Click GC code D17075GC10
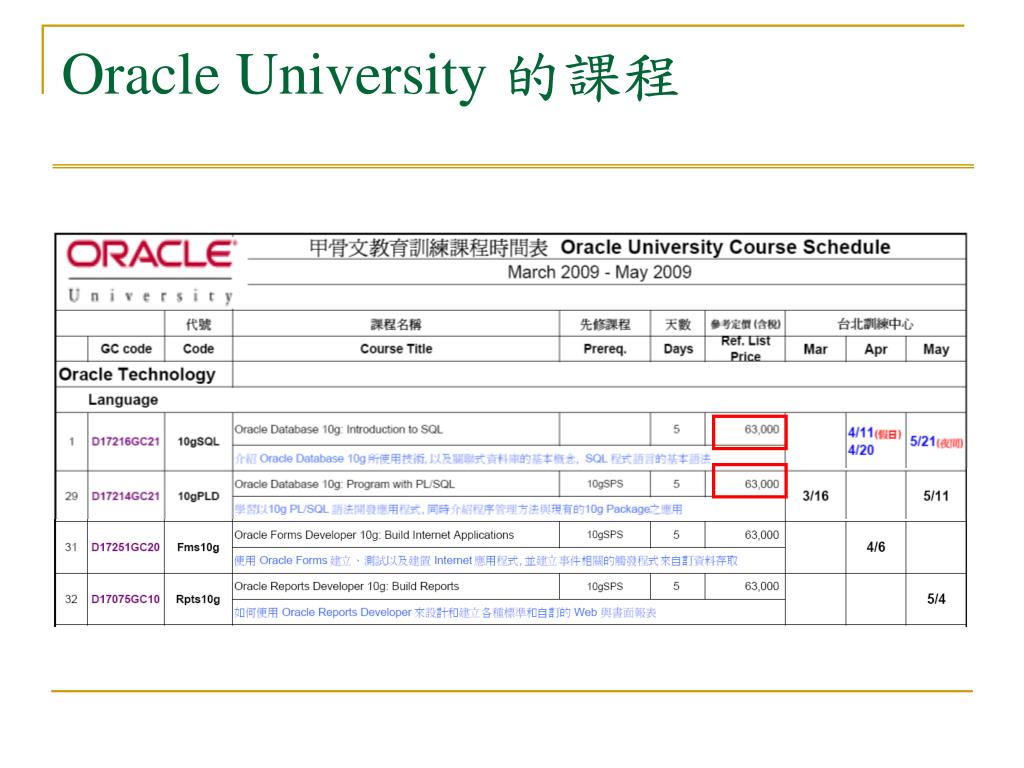The image size is (1024, 768). (x=125, y=599)
